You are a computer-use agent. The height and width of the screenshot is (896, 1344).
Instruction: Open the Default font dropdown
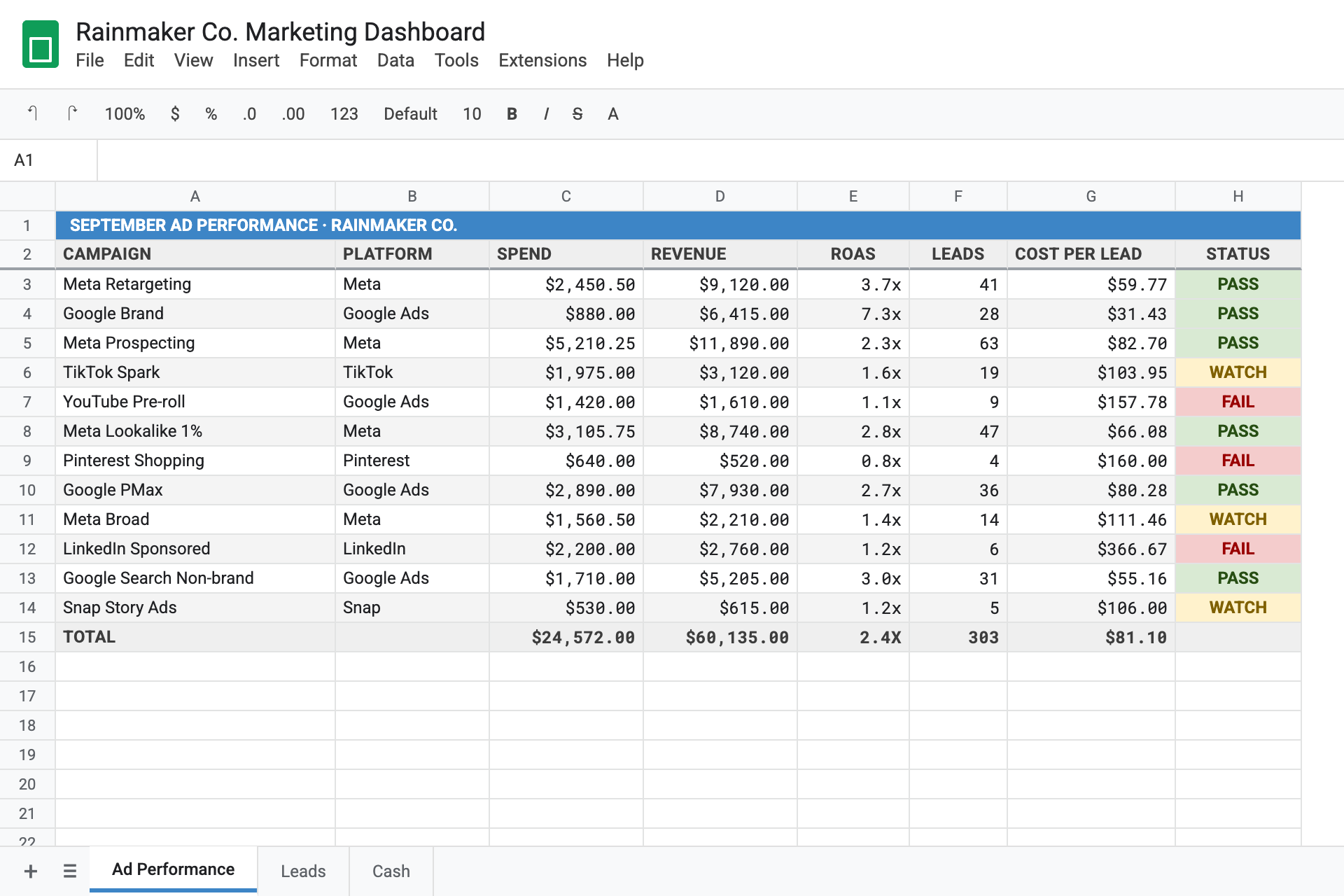coord(410,113)
